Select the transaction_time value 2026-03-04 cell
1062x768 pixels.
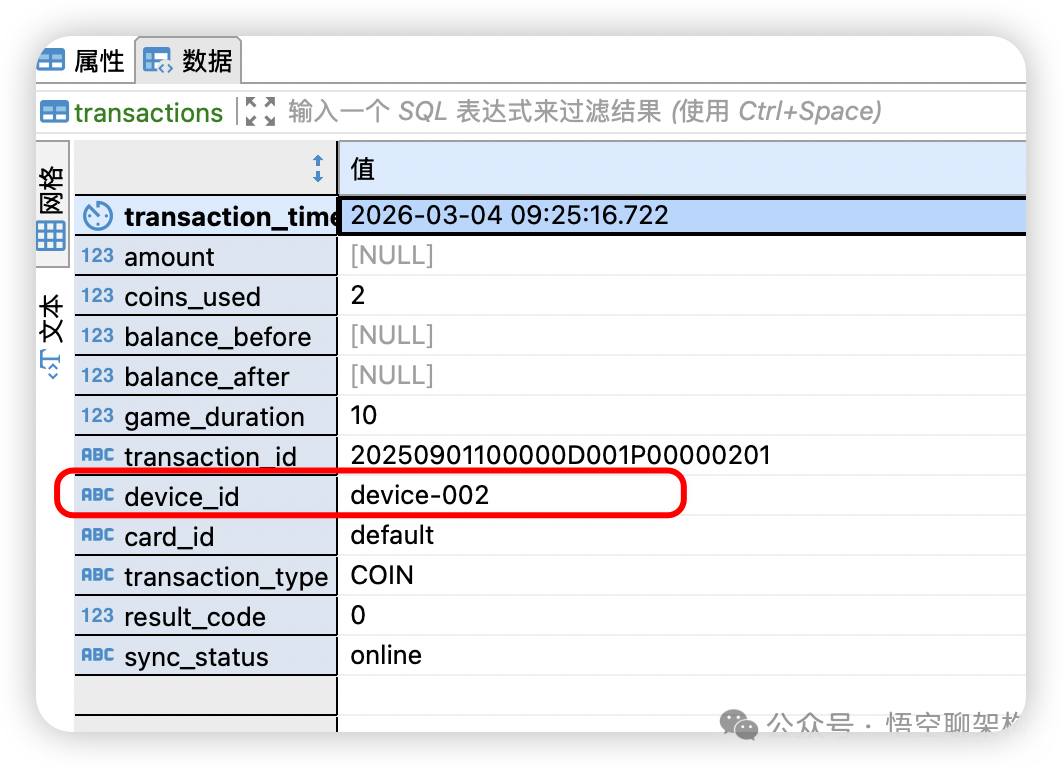pos(509,215)
